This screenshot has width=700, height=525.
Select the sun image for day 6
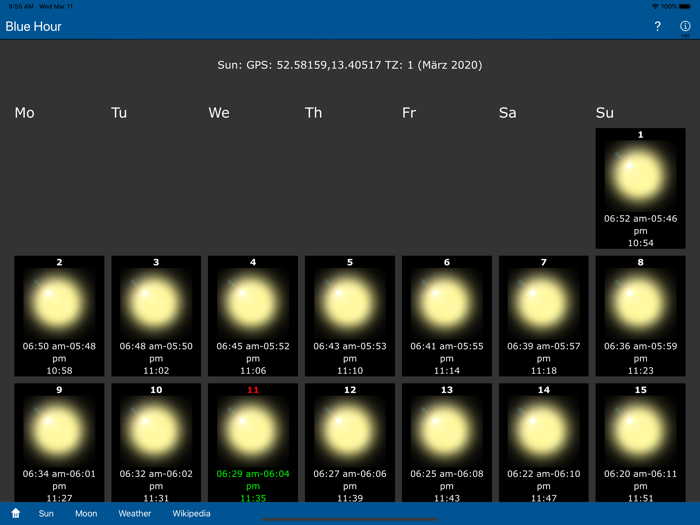446,304
